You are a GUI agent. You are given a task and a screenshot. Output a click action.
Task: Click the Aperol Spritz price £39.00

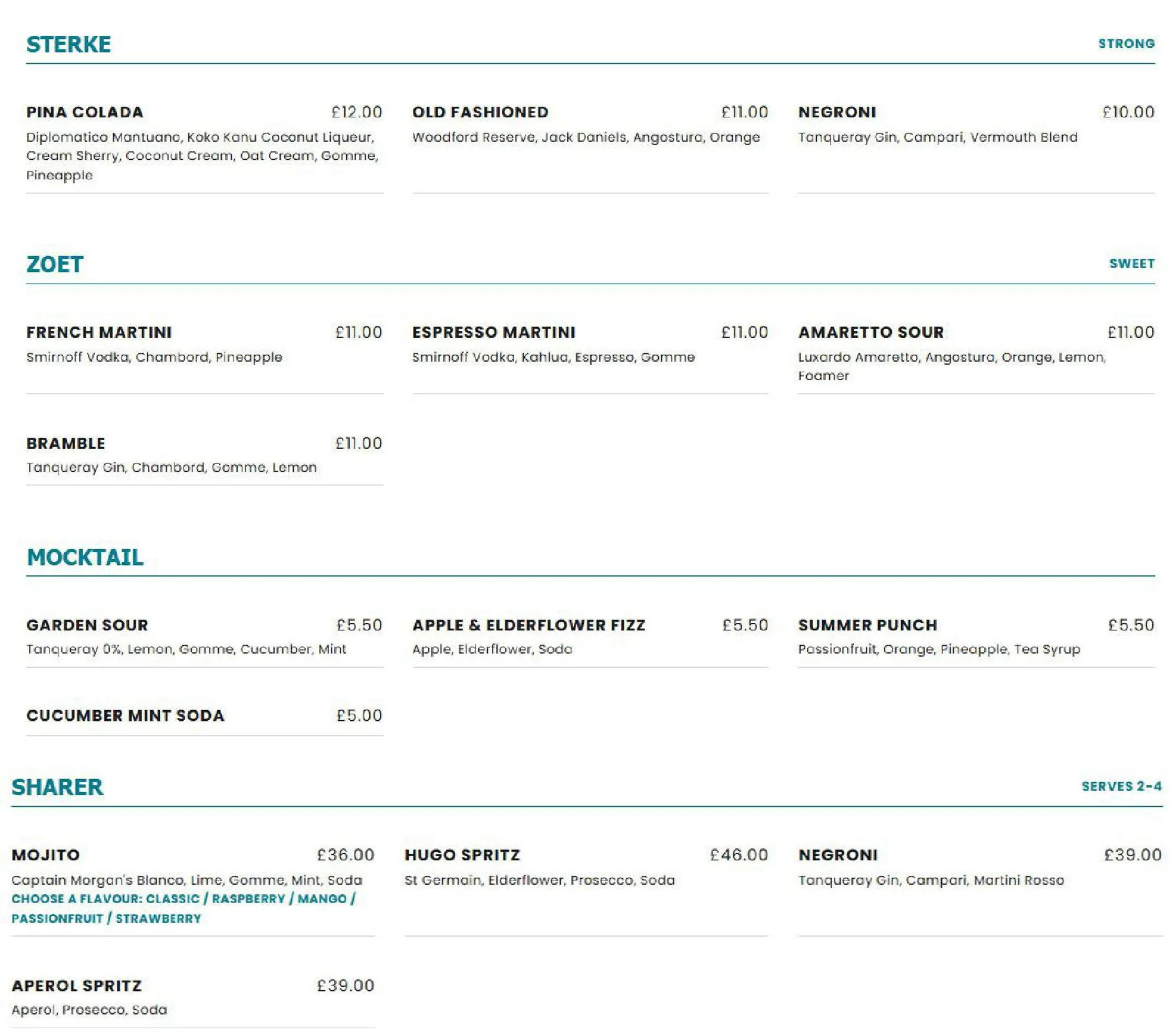click(x=345, y=986)
